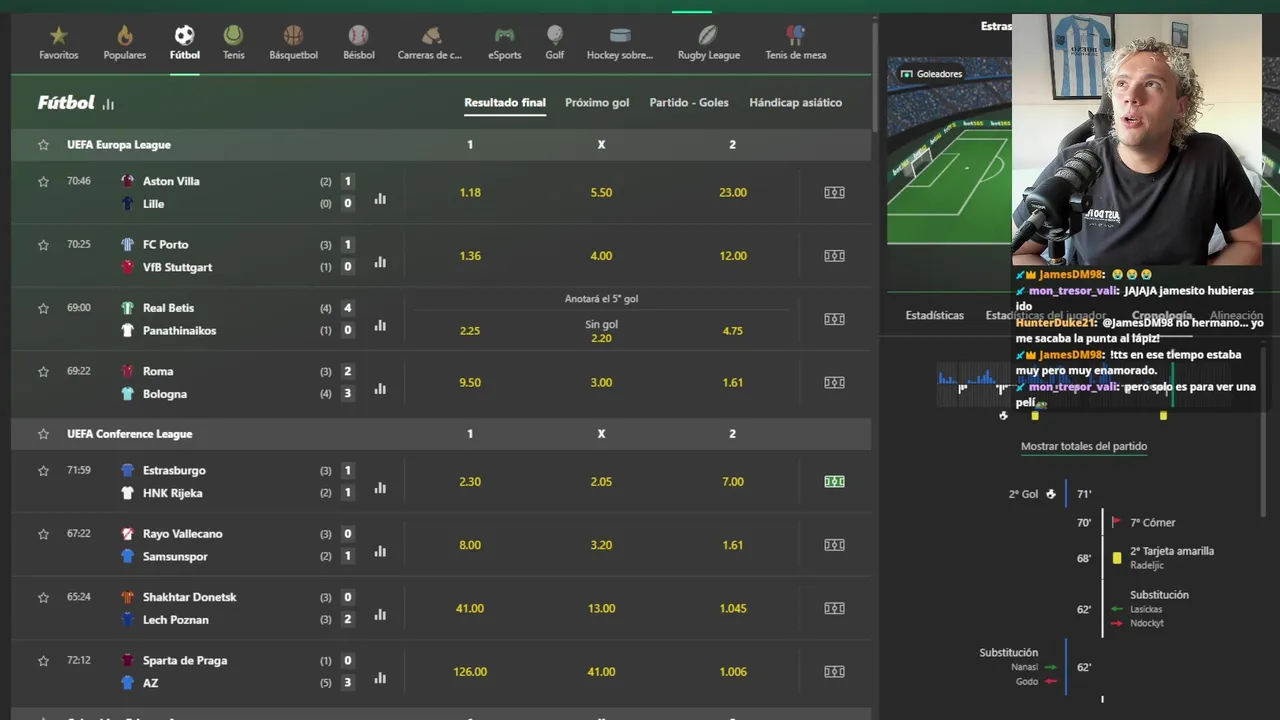Select odds 1.61 for Samsunspor win

733,546
